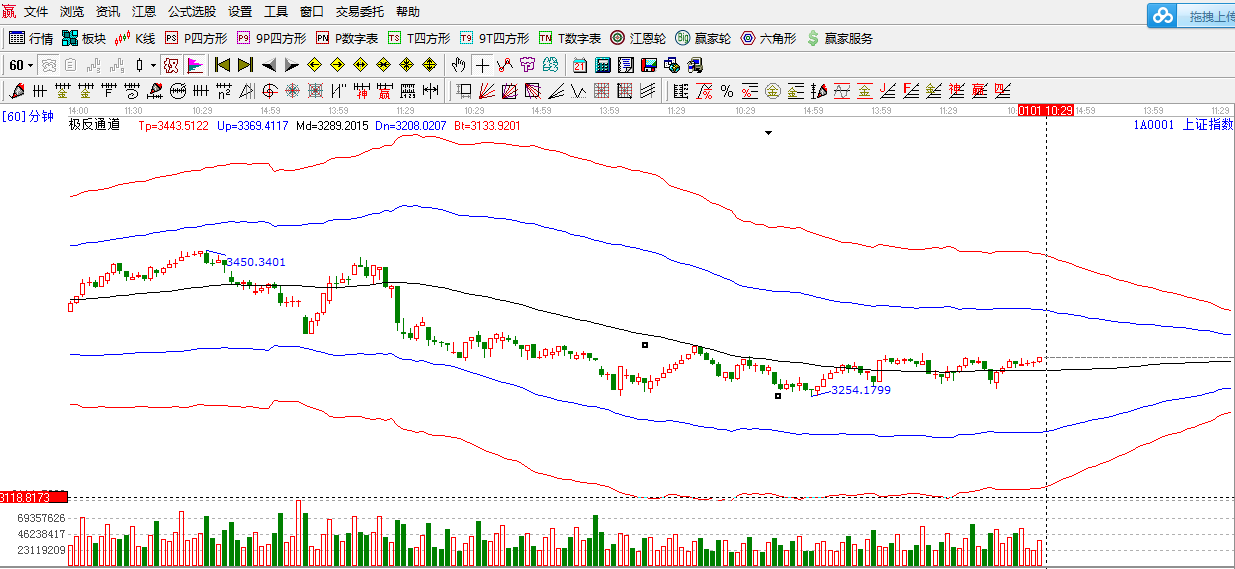Open the 江恩轮 (Gann wheel) tool
This screenshot has width=1235, height=569.
click(638, 38)
